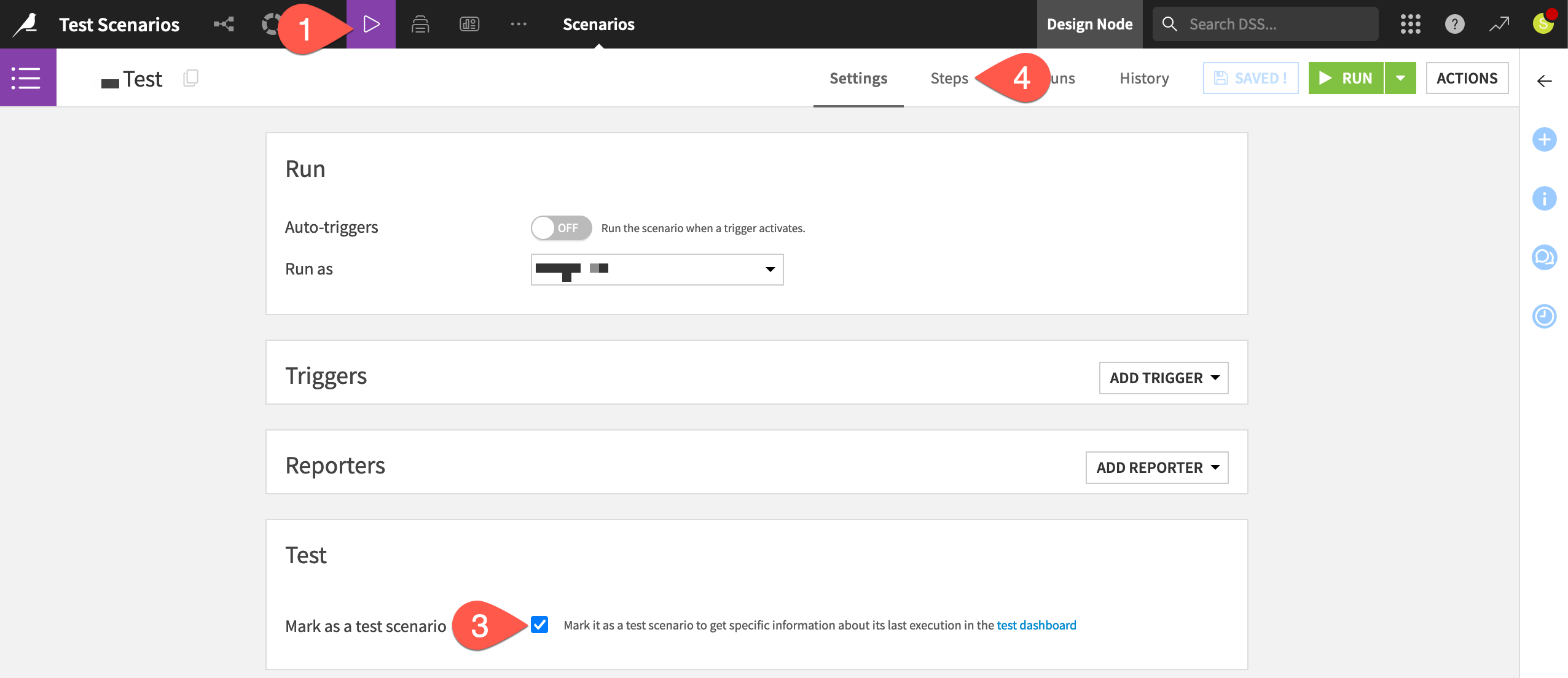Open the Dashboards icon in top bar
This screenshot has width=1568, height=678.
[469, 25]
